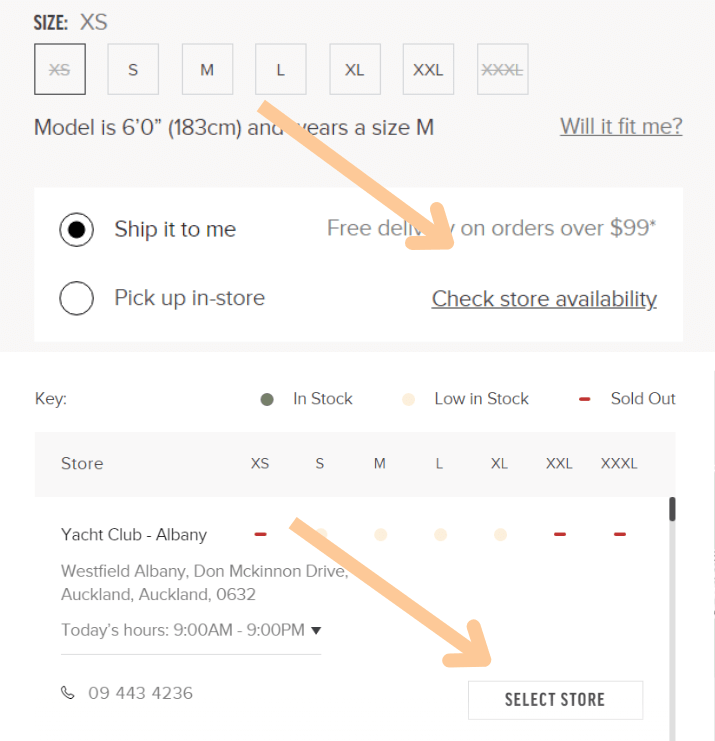Click the crossed-out XXXL size
This screenshot has width=715, height=741.
[x=503, y=69]
